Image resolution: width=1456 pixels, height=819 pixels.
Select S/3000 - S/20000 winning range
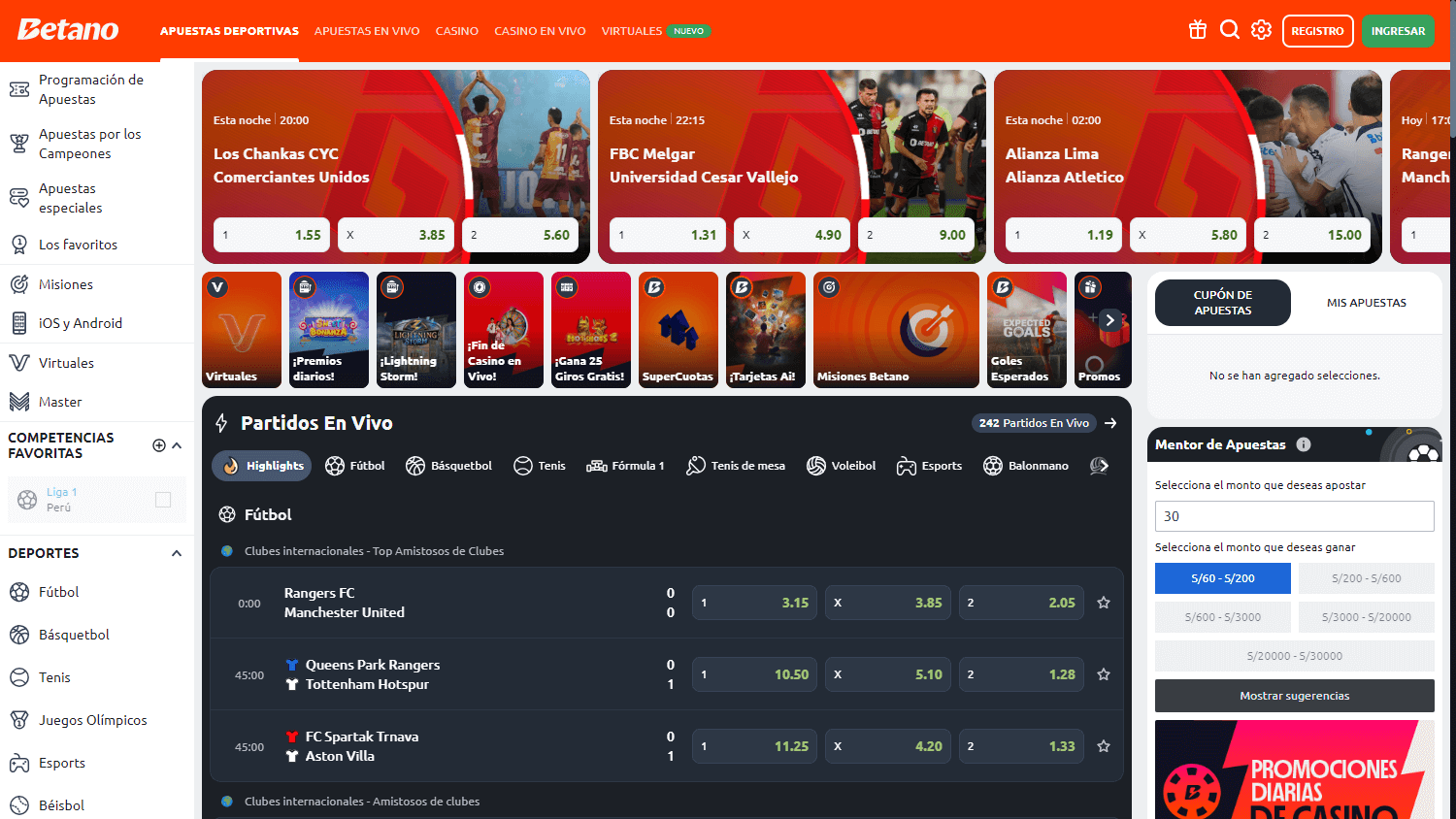click(1367, 617)
